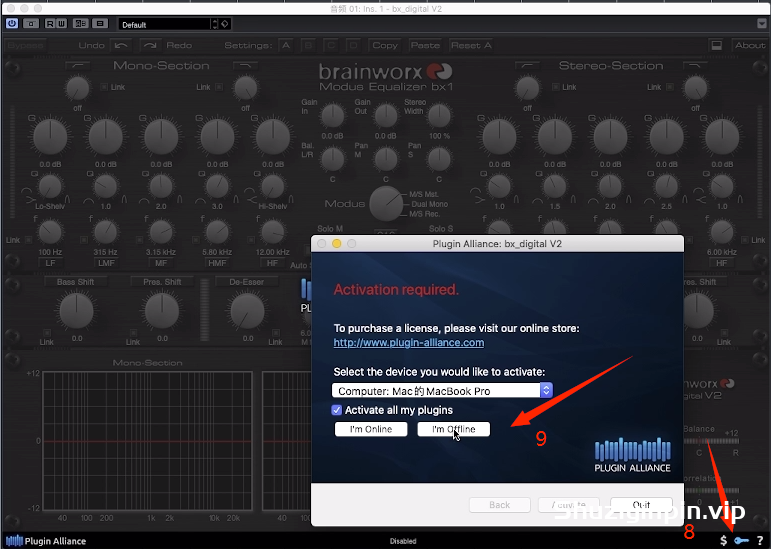This screenshot has width=771, height=549.
Task: Select Settings slot C
Action: tap(331, 45)
